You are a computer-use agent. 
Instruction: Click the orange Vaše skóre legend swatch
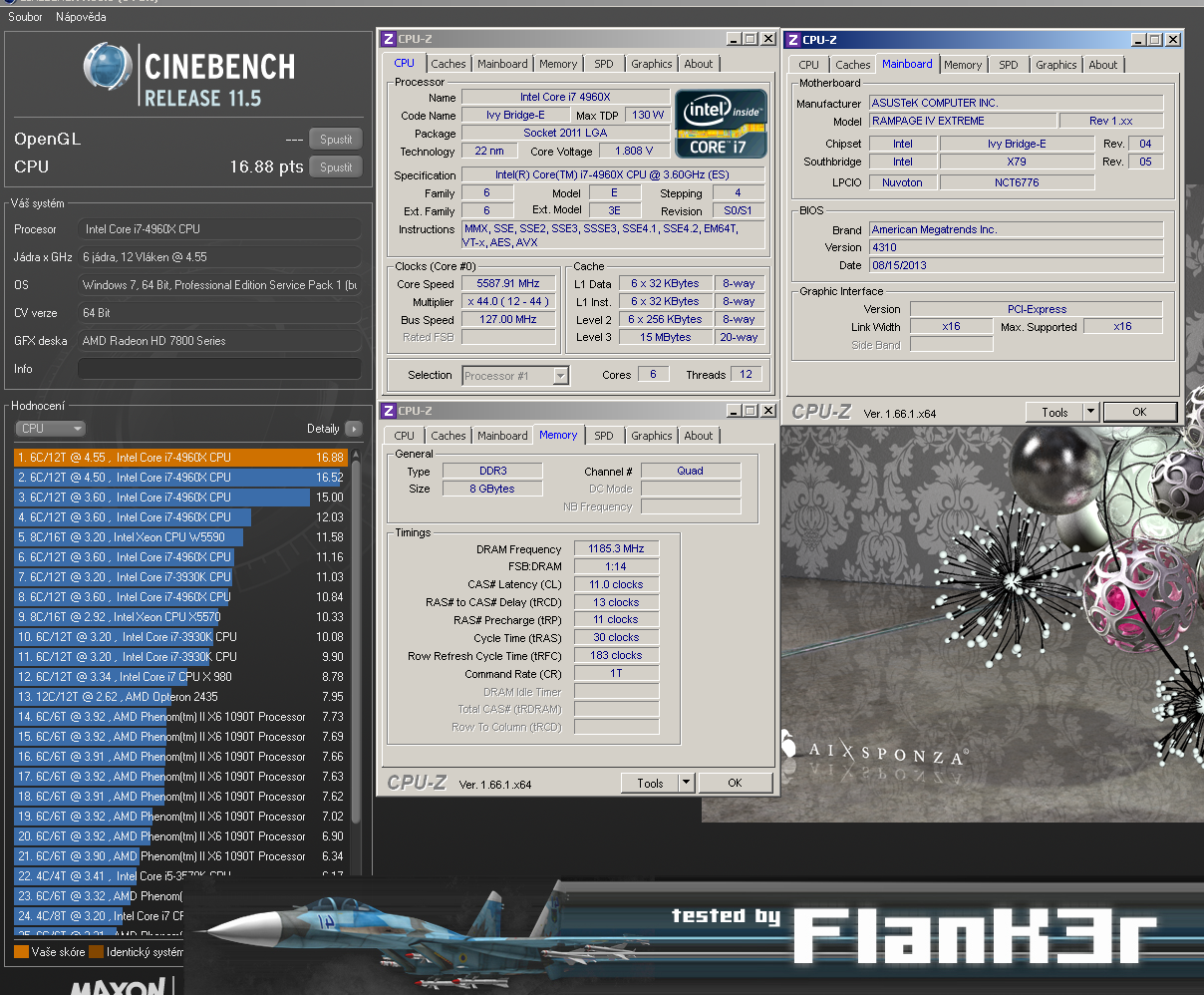(21, 952)
